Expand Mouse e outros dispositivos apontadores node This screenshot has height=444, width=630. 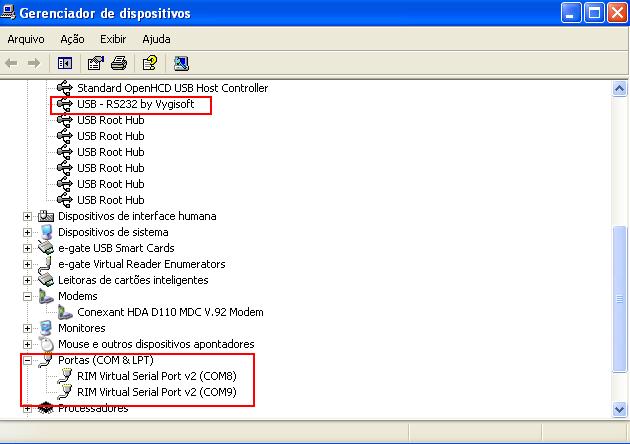27,344
